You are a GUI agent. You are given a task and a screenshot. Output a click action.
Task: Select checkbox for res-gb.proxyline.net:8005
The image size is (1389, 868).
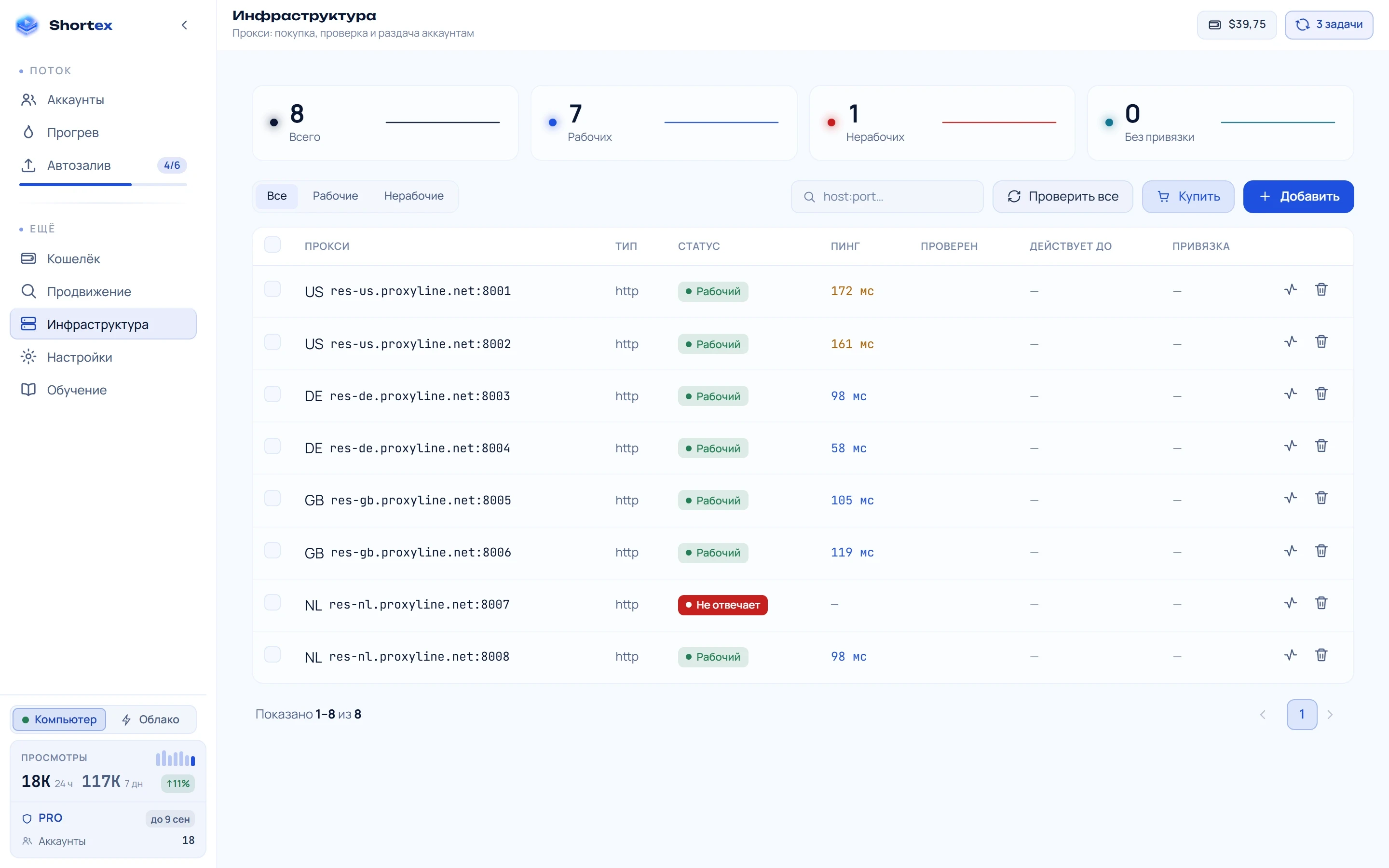click(272, 498)
